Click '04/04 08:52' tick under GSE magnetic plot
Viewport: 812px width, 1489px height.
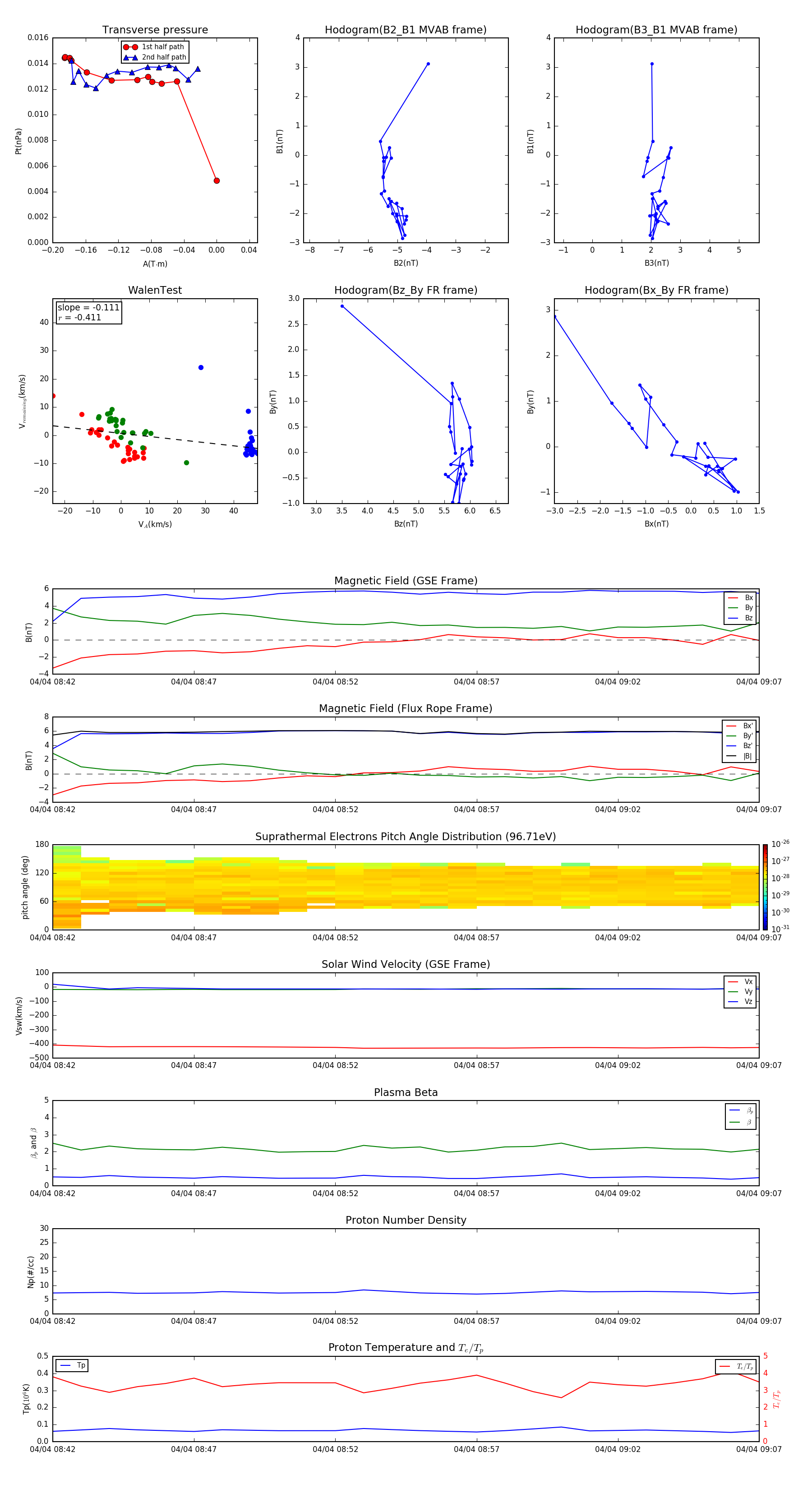point(335,682)
